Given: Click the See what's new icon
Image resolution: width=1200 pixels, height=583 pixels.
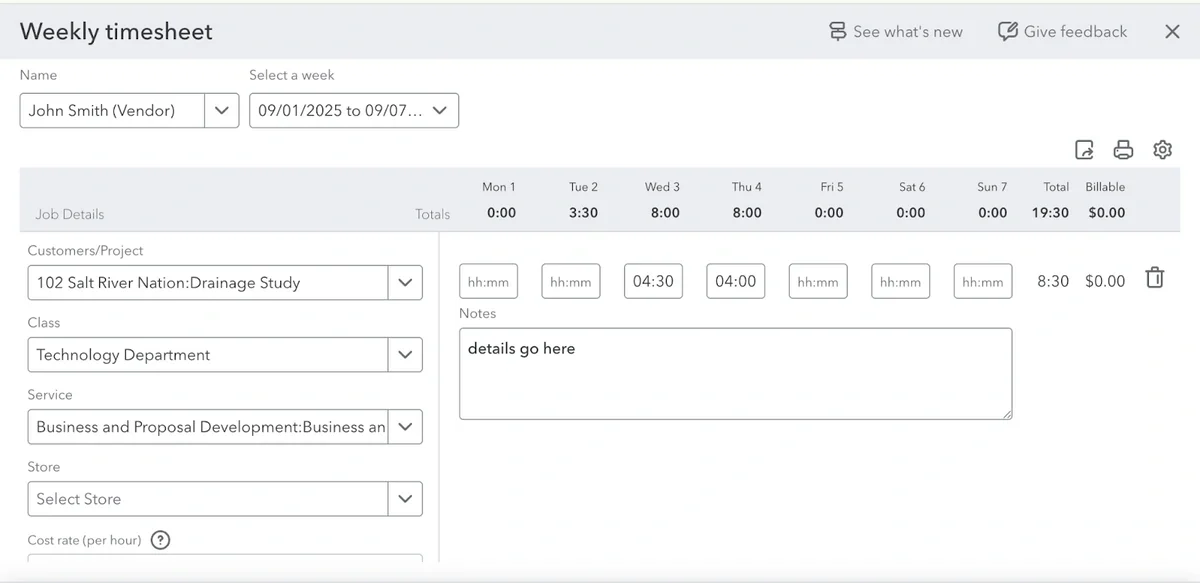Looking at the screenshot, I should [x=837, y=32].
